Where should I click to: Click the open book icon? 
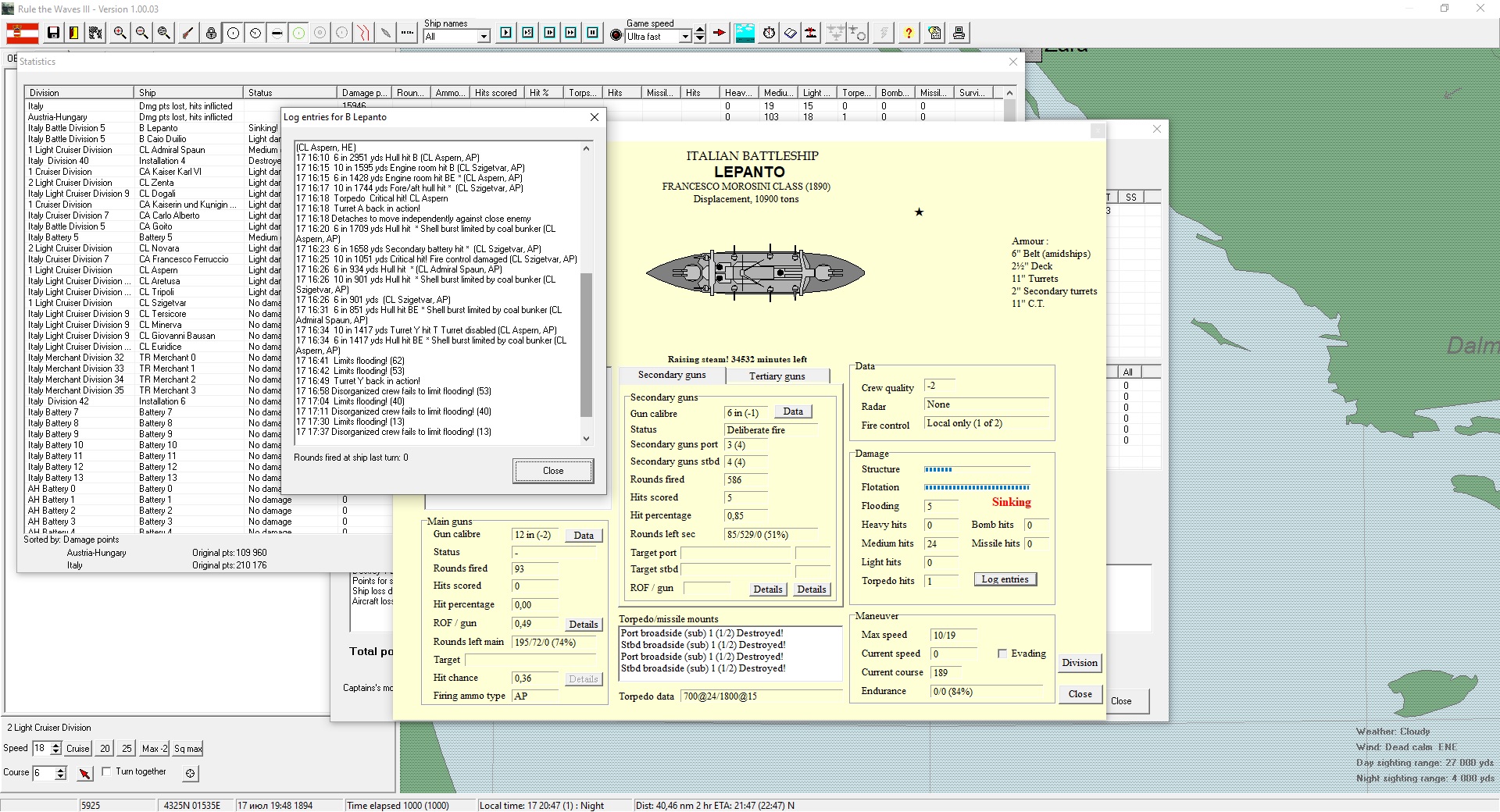coord(790,33)
